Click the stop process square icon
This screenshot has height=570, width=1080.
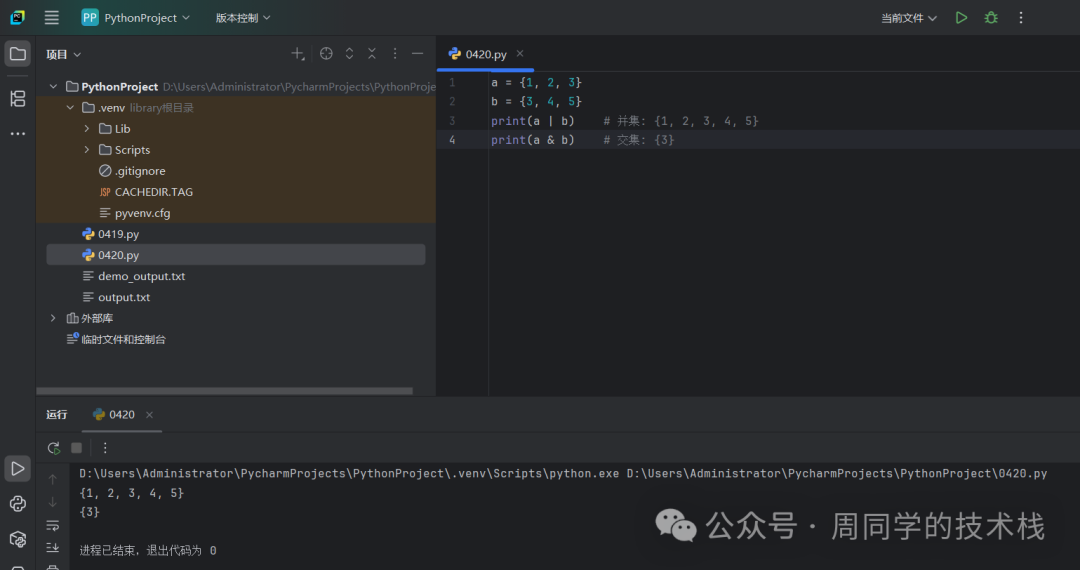tap(76, 448)
